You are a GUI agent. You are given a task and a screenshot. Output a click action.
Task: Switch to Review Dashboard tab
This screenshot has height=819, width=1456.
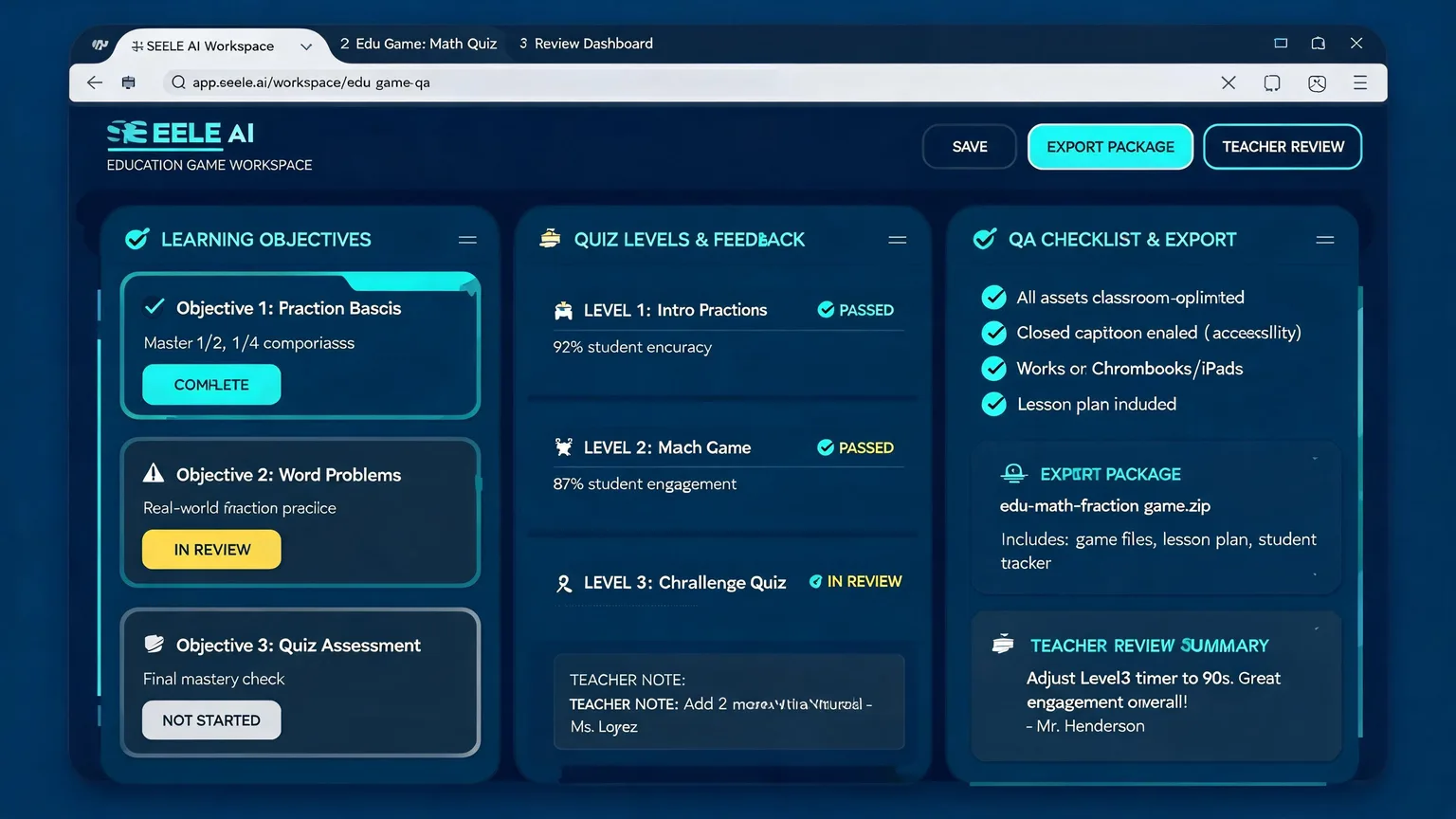tap(586, 44)
